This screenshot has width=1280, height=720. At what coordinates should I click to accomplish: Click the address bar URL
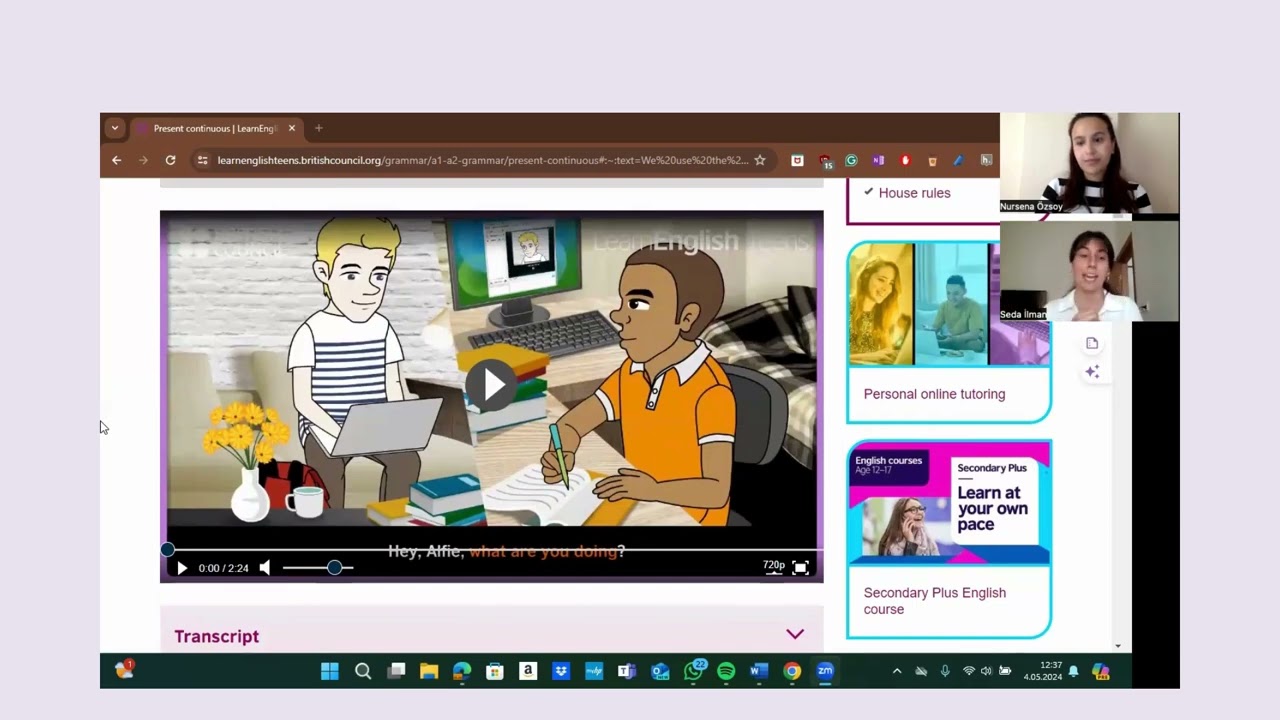pos(483,160)
